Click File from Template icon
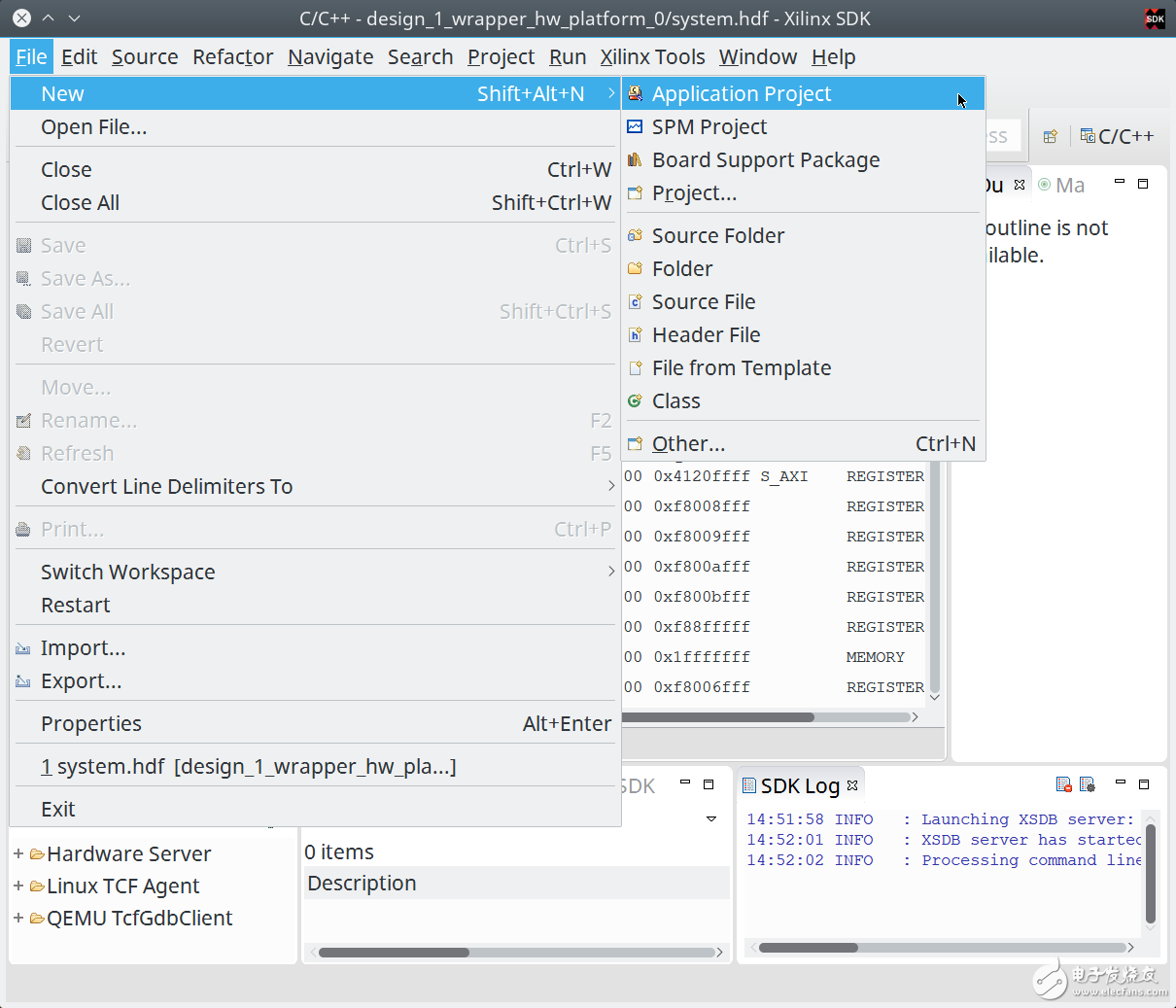Screen dimensions: 1176x1008 (x=635, y=368)
